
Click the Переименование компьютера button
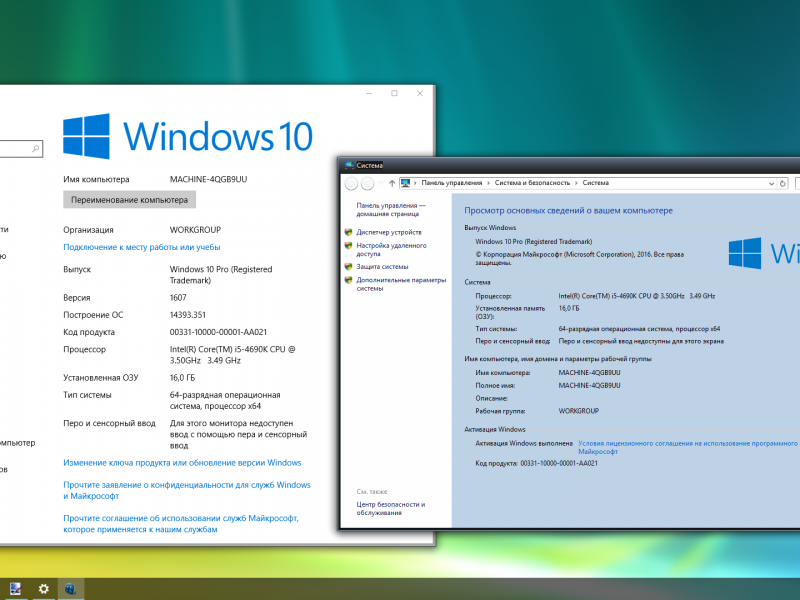click(x=130, y=200)
